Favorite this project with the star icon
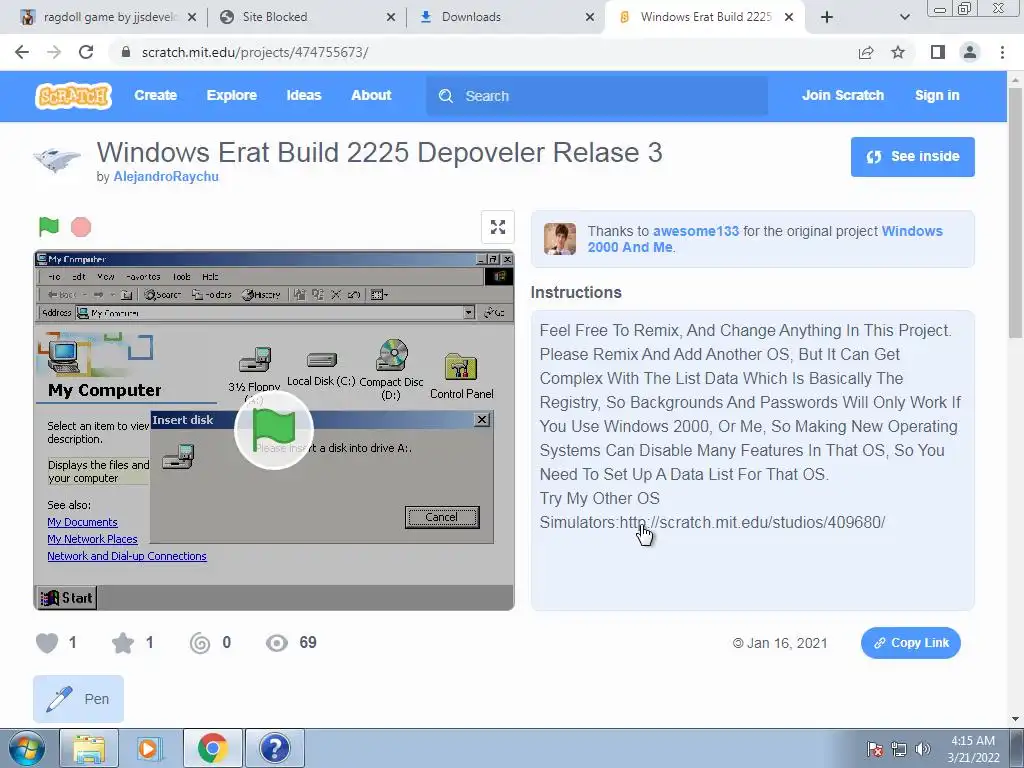 (123, 643)
